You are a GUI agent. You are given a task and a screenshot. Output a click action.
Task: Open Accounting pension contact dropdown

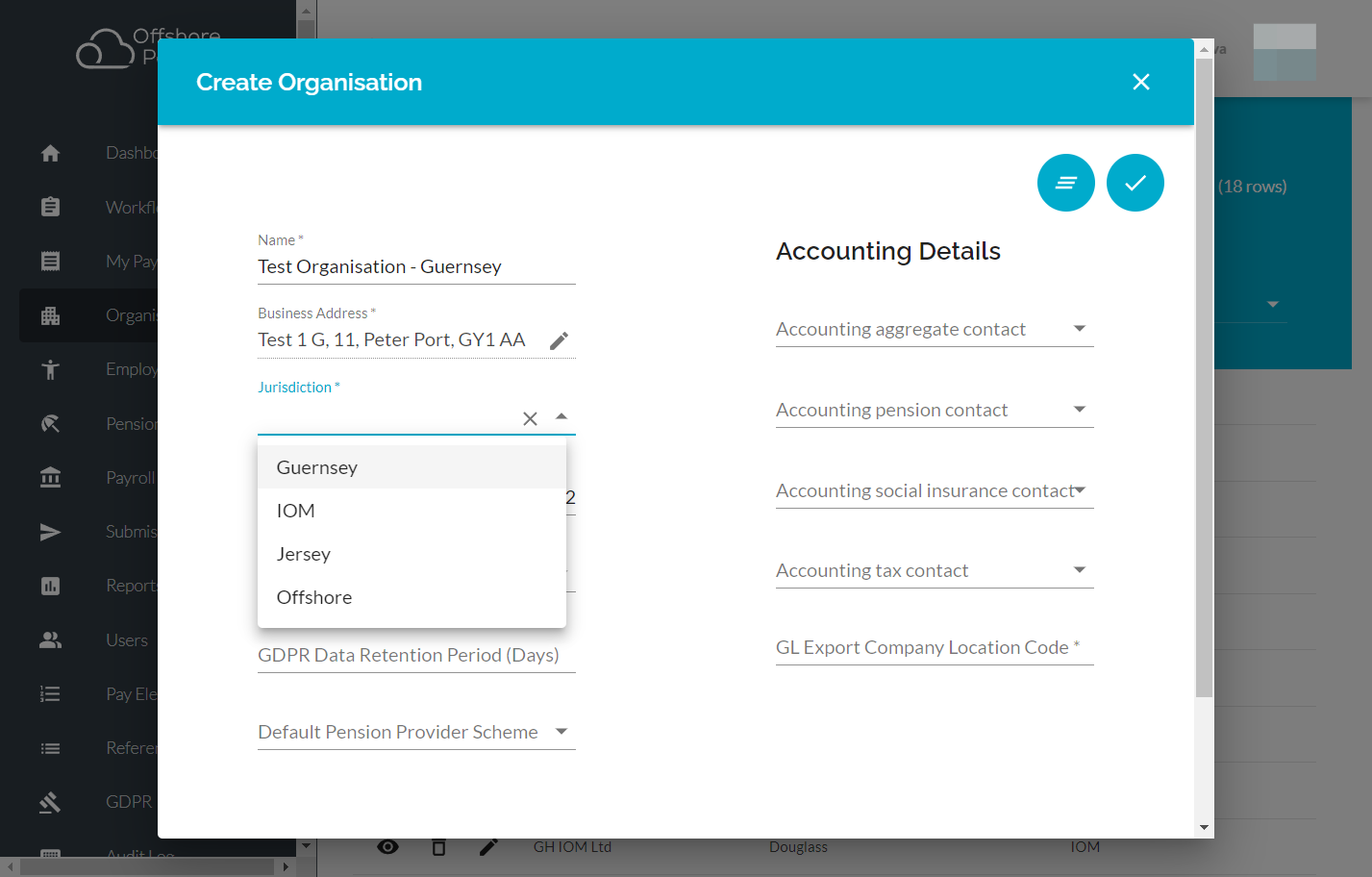(1080, 410)
